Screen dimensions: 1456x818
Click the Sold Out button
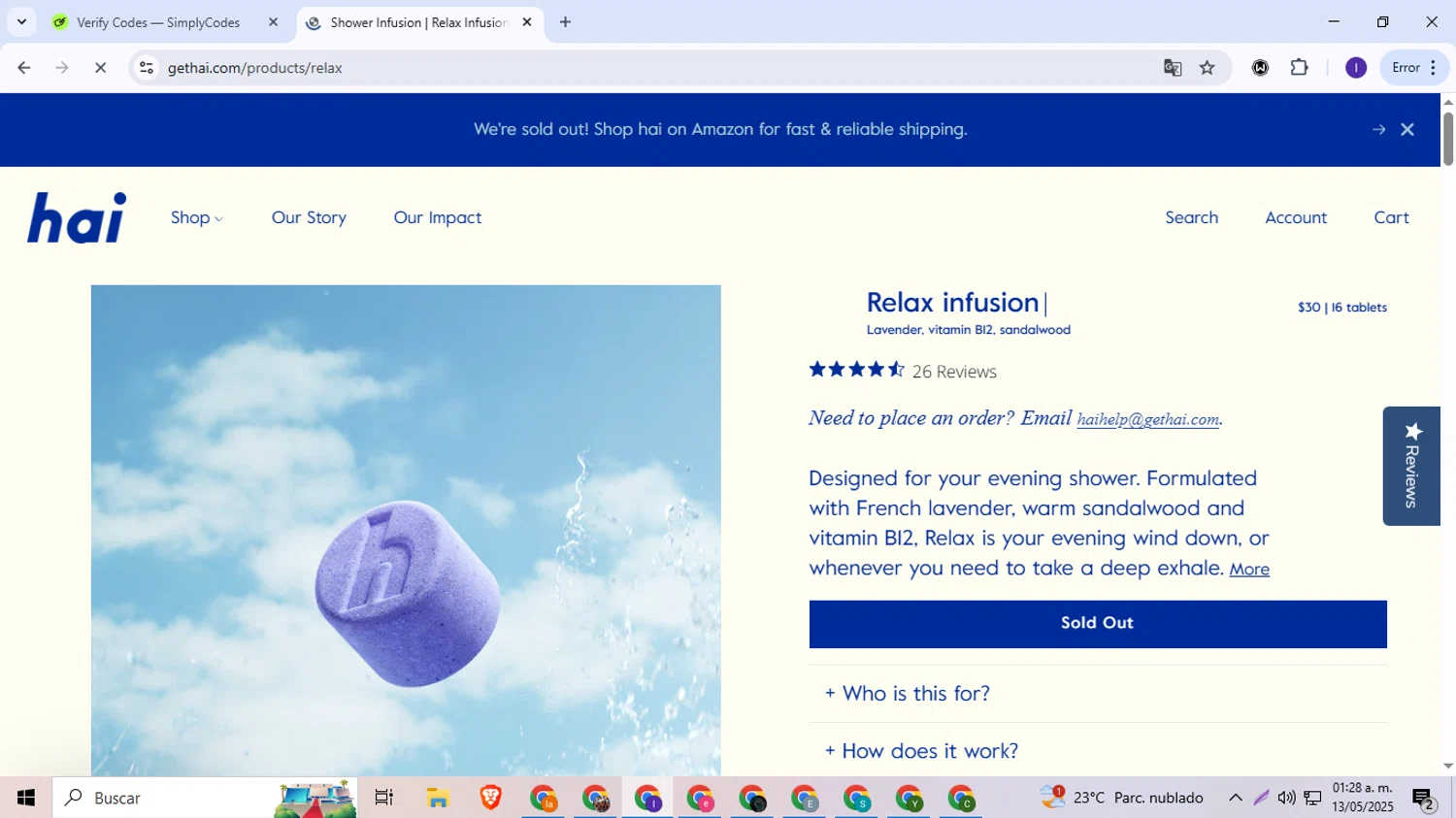tap(1098, 624)
